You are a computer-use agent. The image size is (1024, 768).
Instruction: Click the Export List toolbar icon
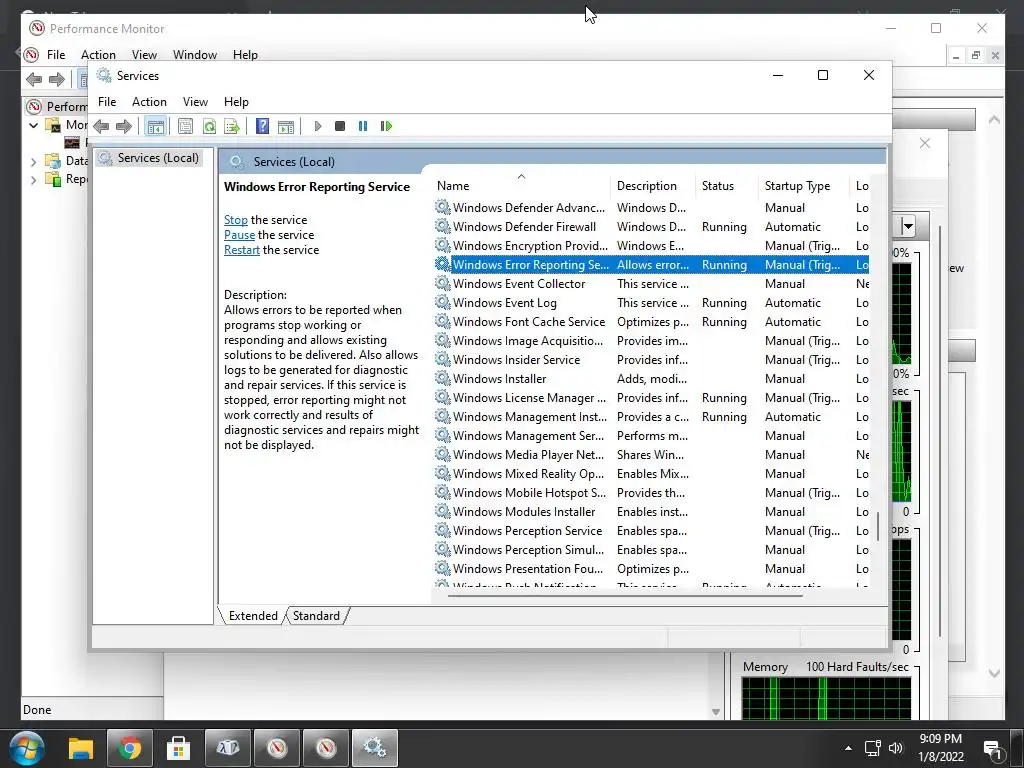click(x=232, y=126)
